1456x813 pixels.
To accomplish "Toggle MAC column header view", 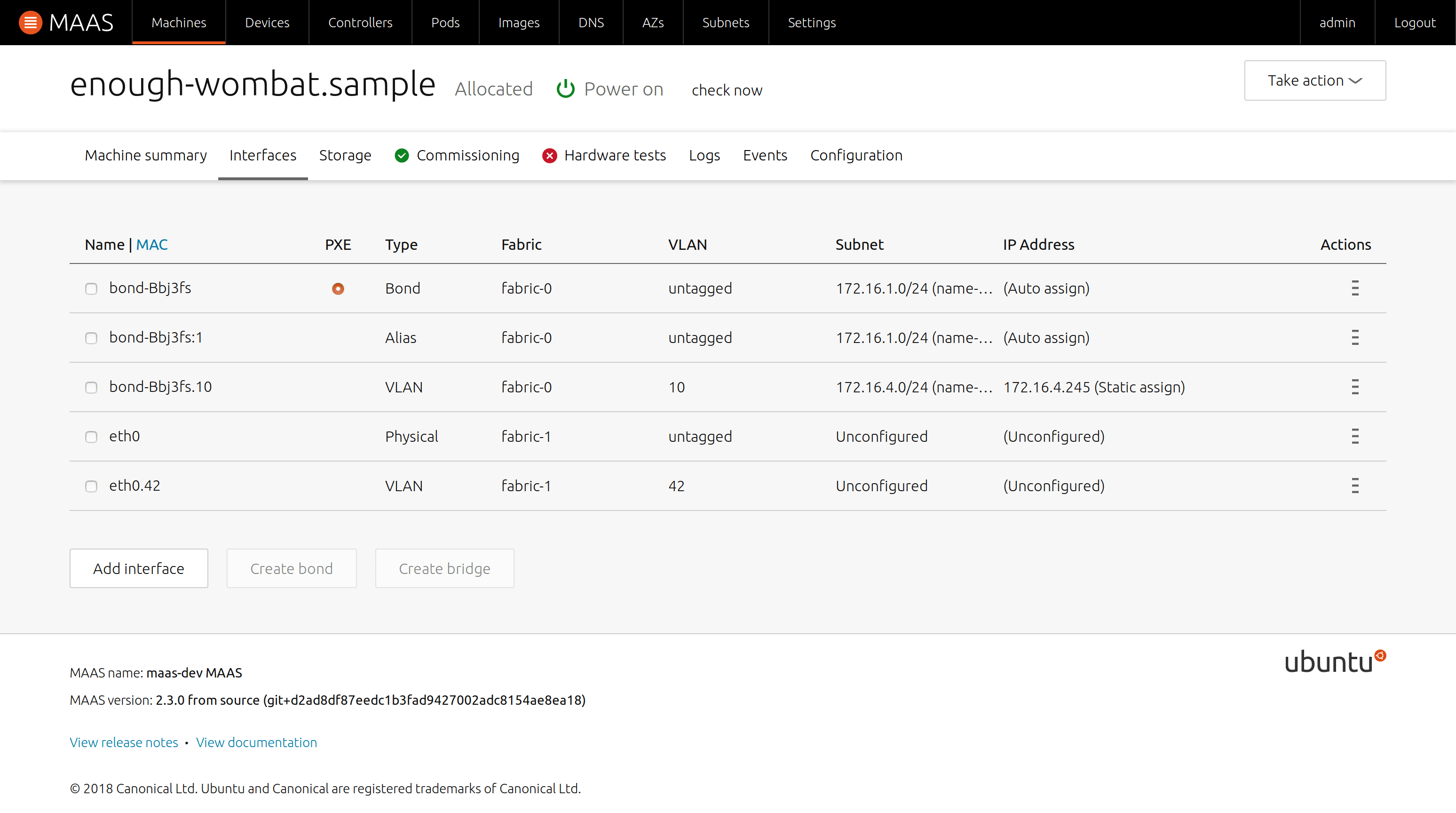I will (x=151, y=245).
